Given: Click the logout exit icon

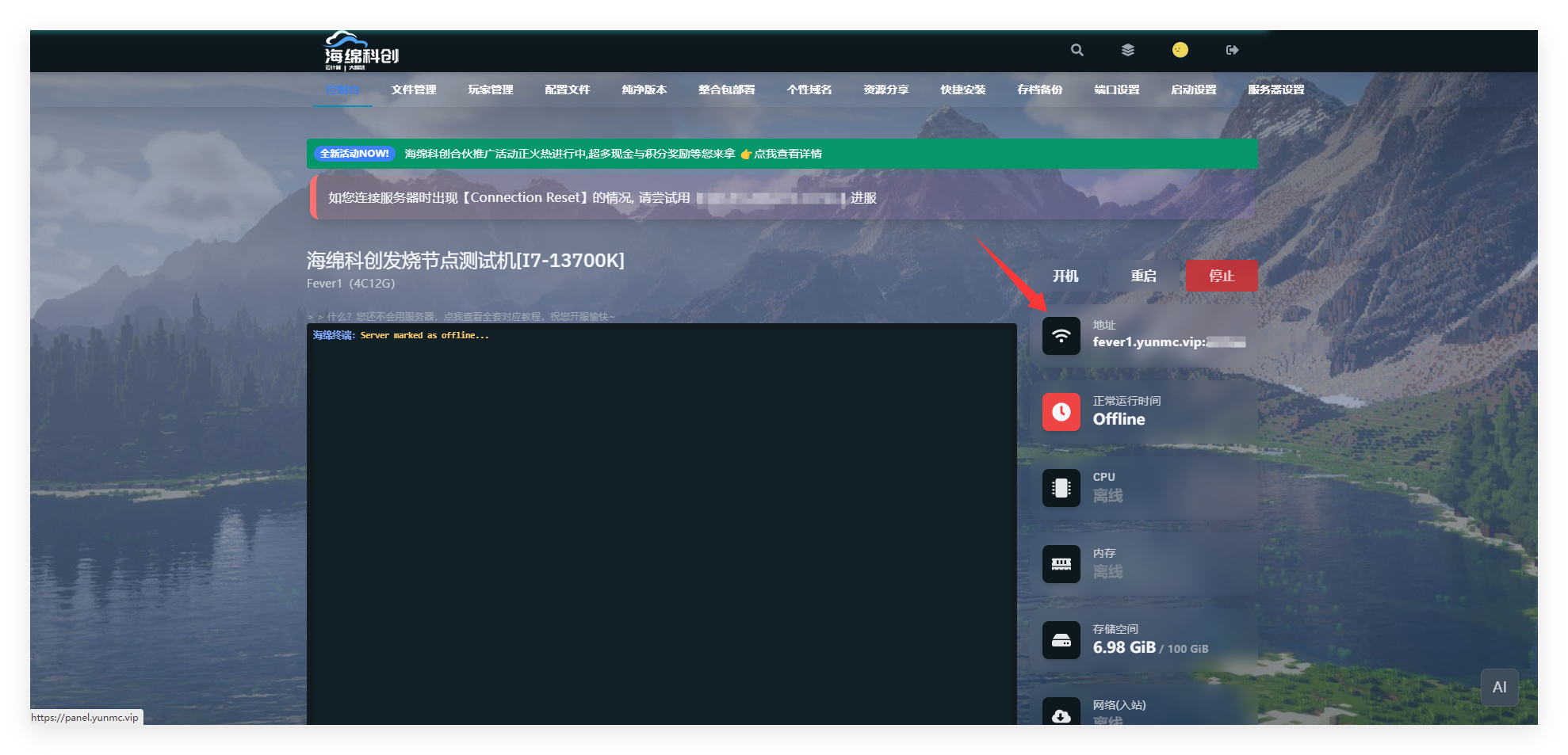Looking at the screenshot, I should (1232, 50).
